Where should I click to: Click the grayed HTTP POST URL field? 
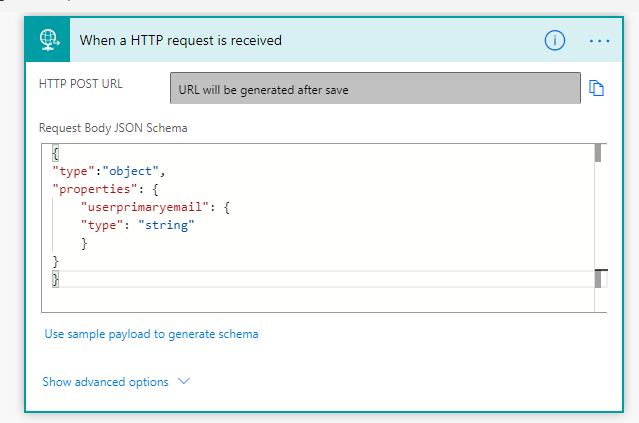pos(375,88)
